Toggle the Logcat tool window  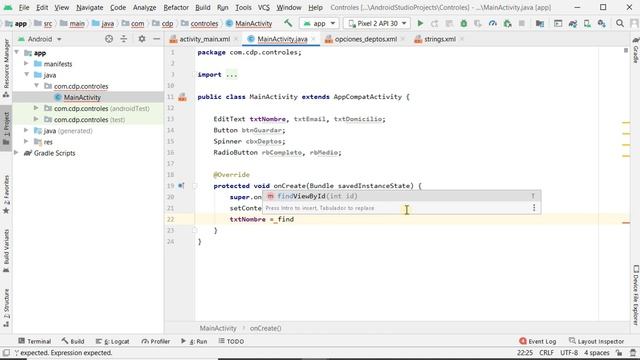(112, 341)
